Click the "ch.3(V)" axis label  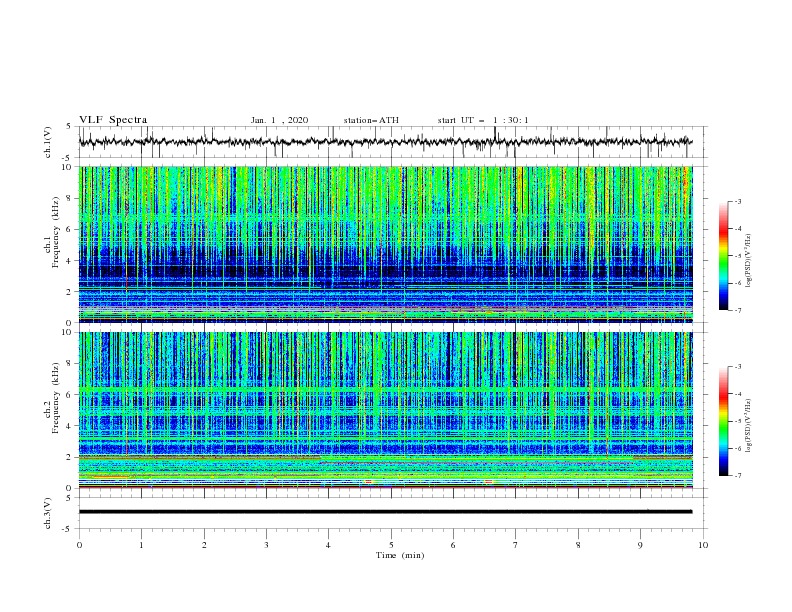pyautogui.click(x=48, y=513)
